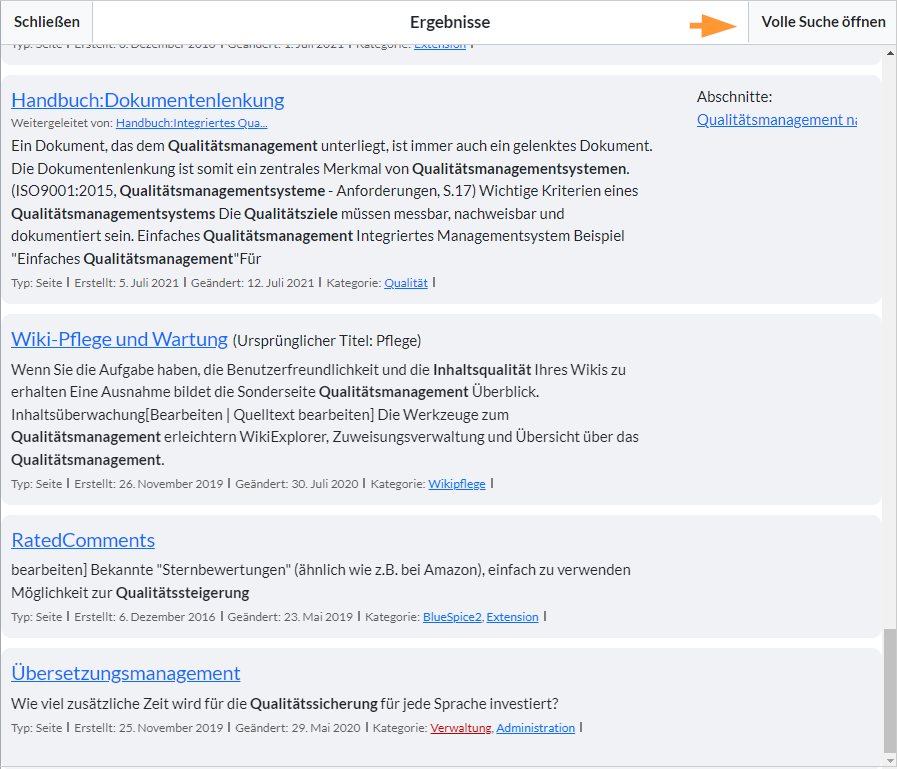Open the RatedComments result page
Viewport: 897px width, 769px height.
(83, 540)
